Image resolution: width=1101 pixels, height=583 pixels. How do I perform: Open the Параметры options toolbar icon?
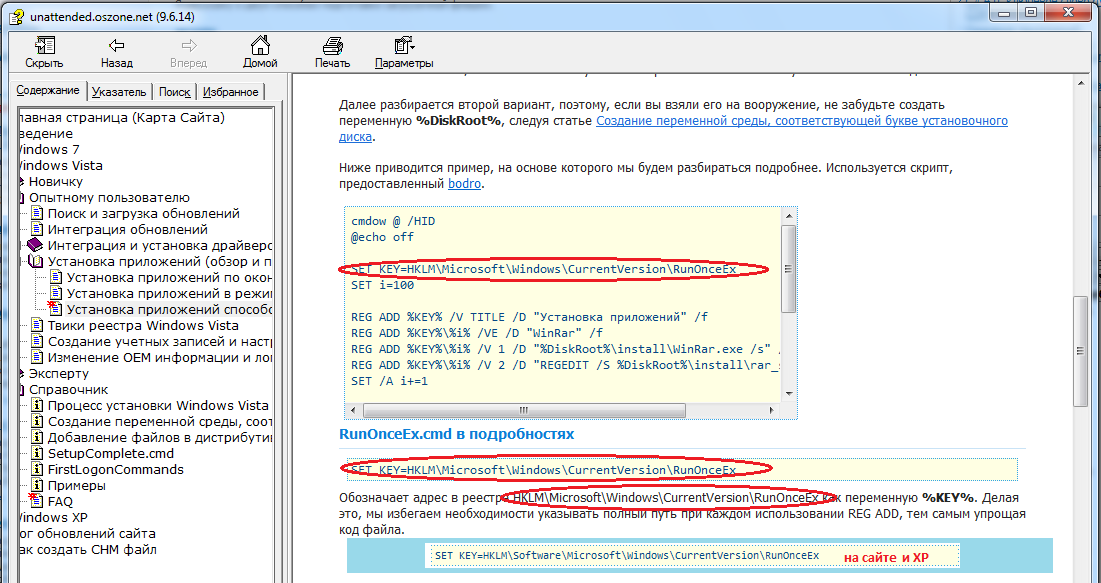404,45
